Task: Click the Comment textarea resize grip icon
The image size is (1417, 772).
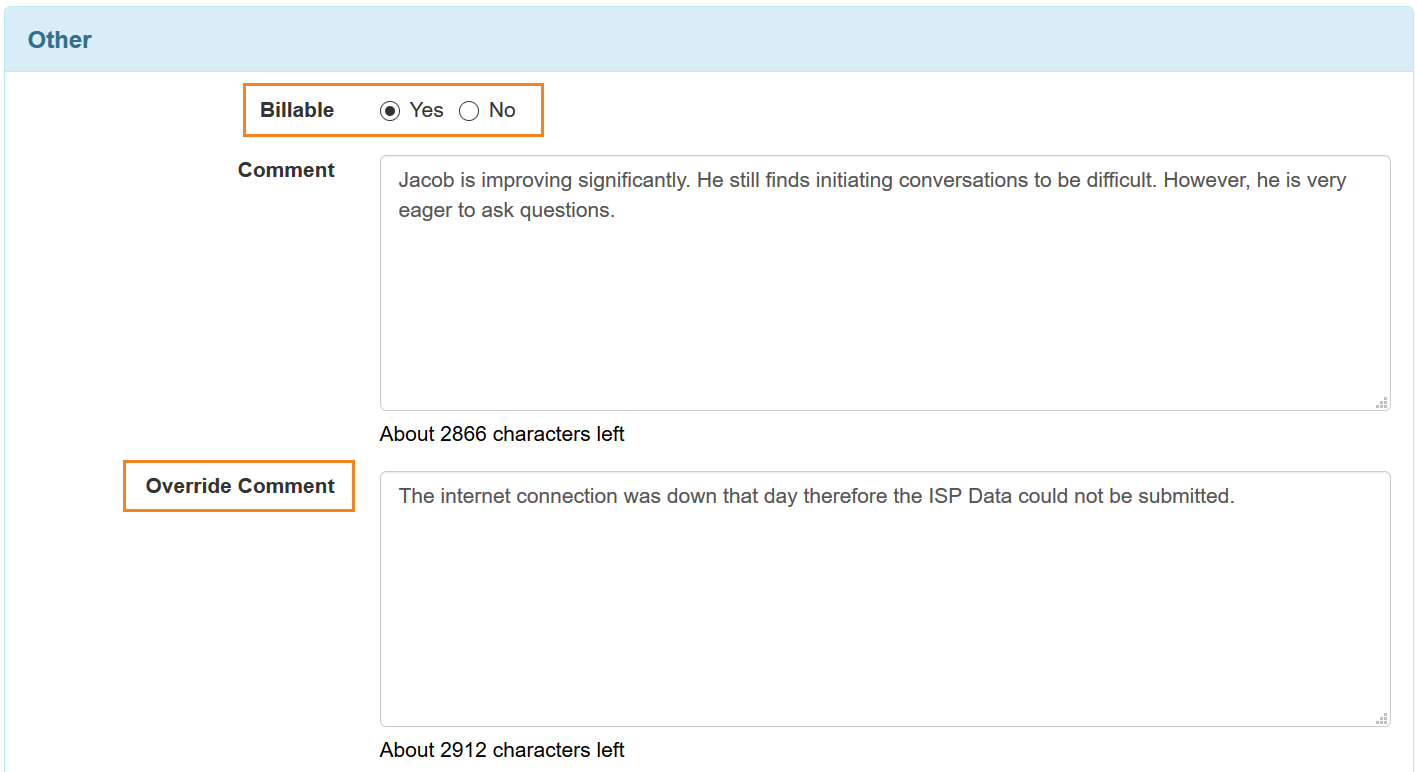Action: (x=1382, y=401)
